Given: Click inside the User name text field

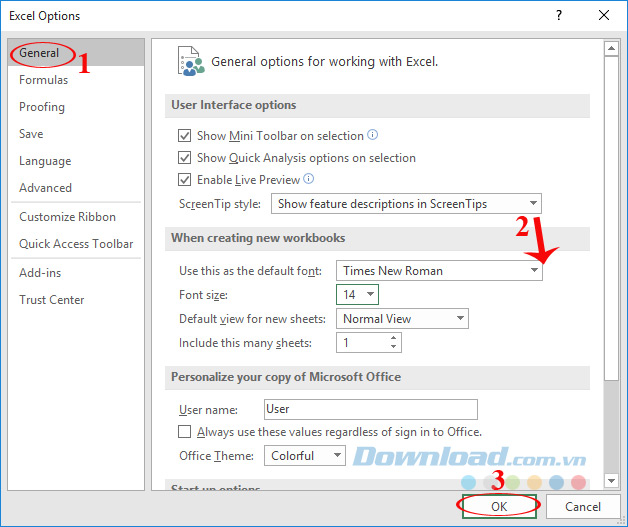Looking at the screenshot, I should 370,409.
